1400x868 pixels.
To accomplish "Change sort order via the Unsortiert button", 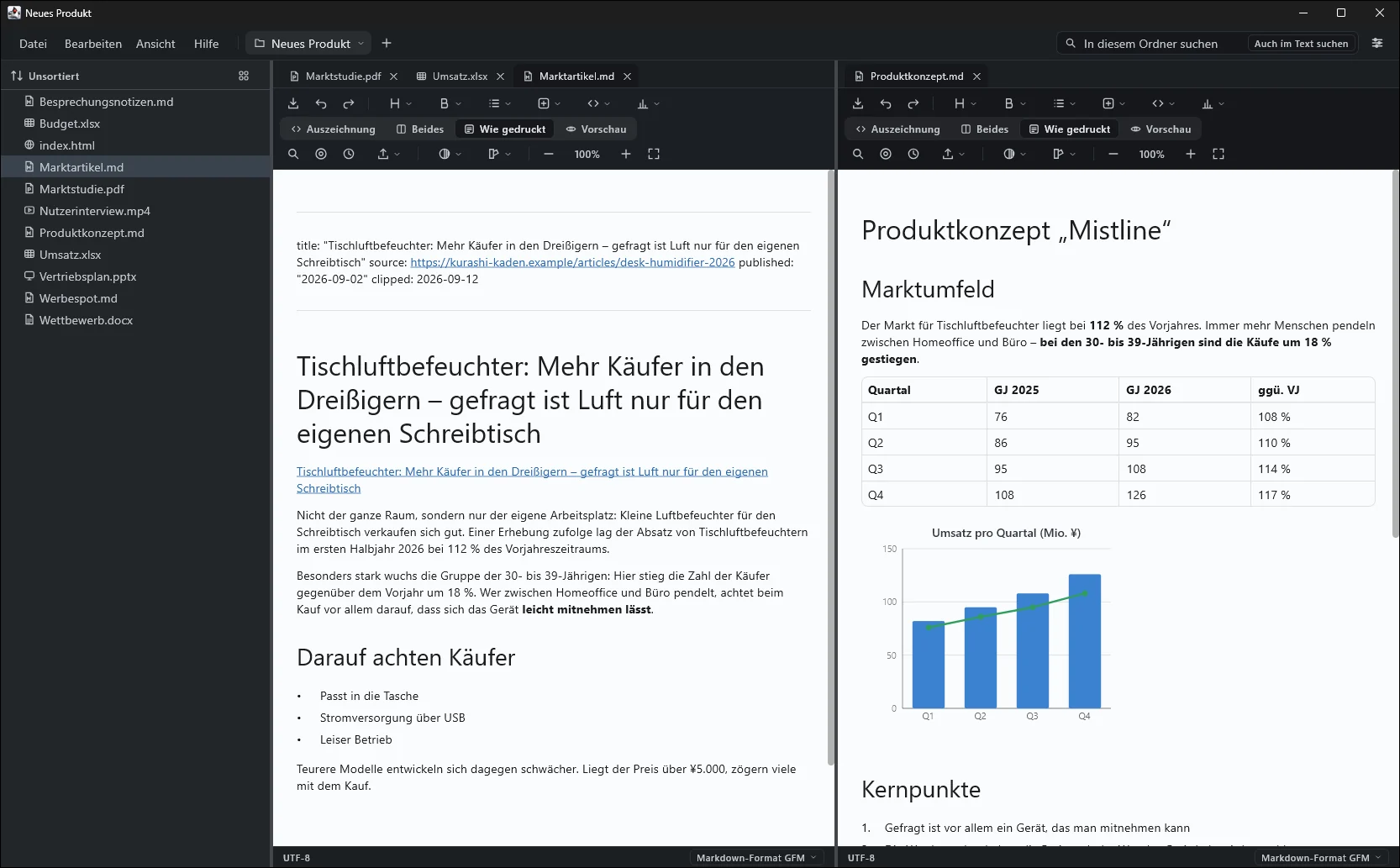I will click(45, 76).
